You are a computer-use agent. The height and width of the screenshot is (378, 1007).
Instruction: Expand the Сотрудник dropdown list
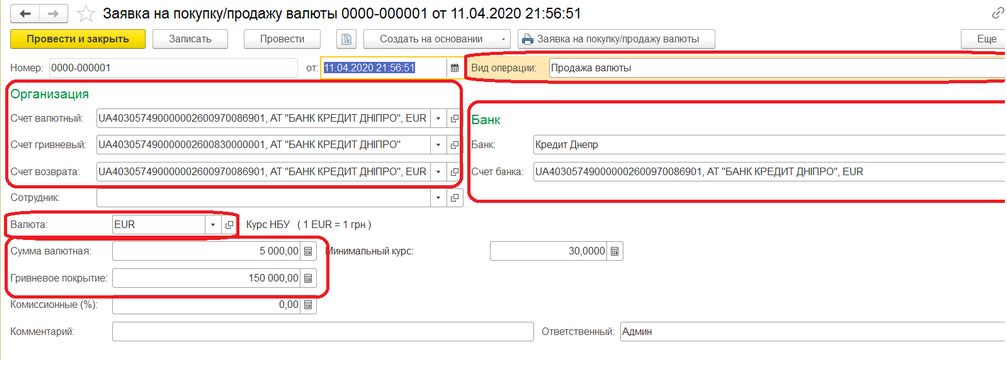tap(438, 198)
